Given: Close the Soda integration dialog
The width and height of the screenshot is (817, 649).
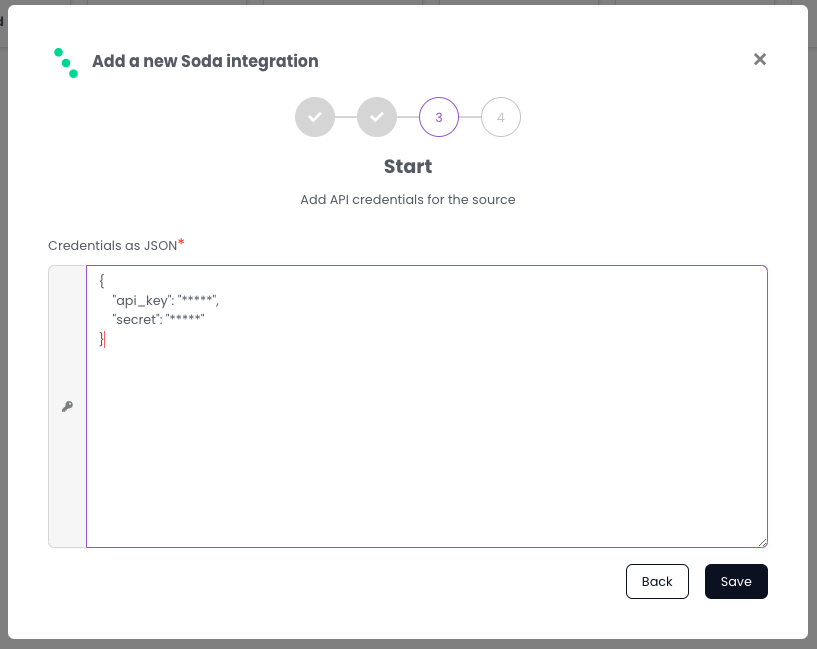Looking at the screenshot, I should pyautogui.click(x=760, y=60).
